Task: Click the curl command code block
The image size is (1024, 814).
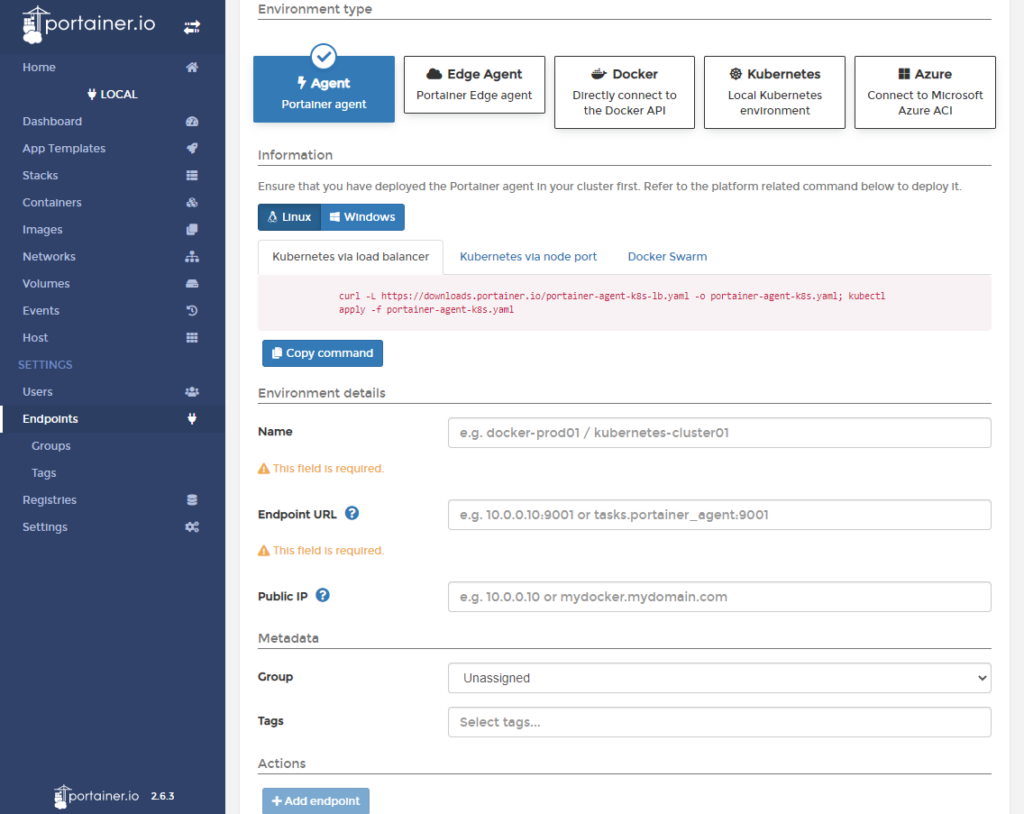Action: tap(624, 302)
